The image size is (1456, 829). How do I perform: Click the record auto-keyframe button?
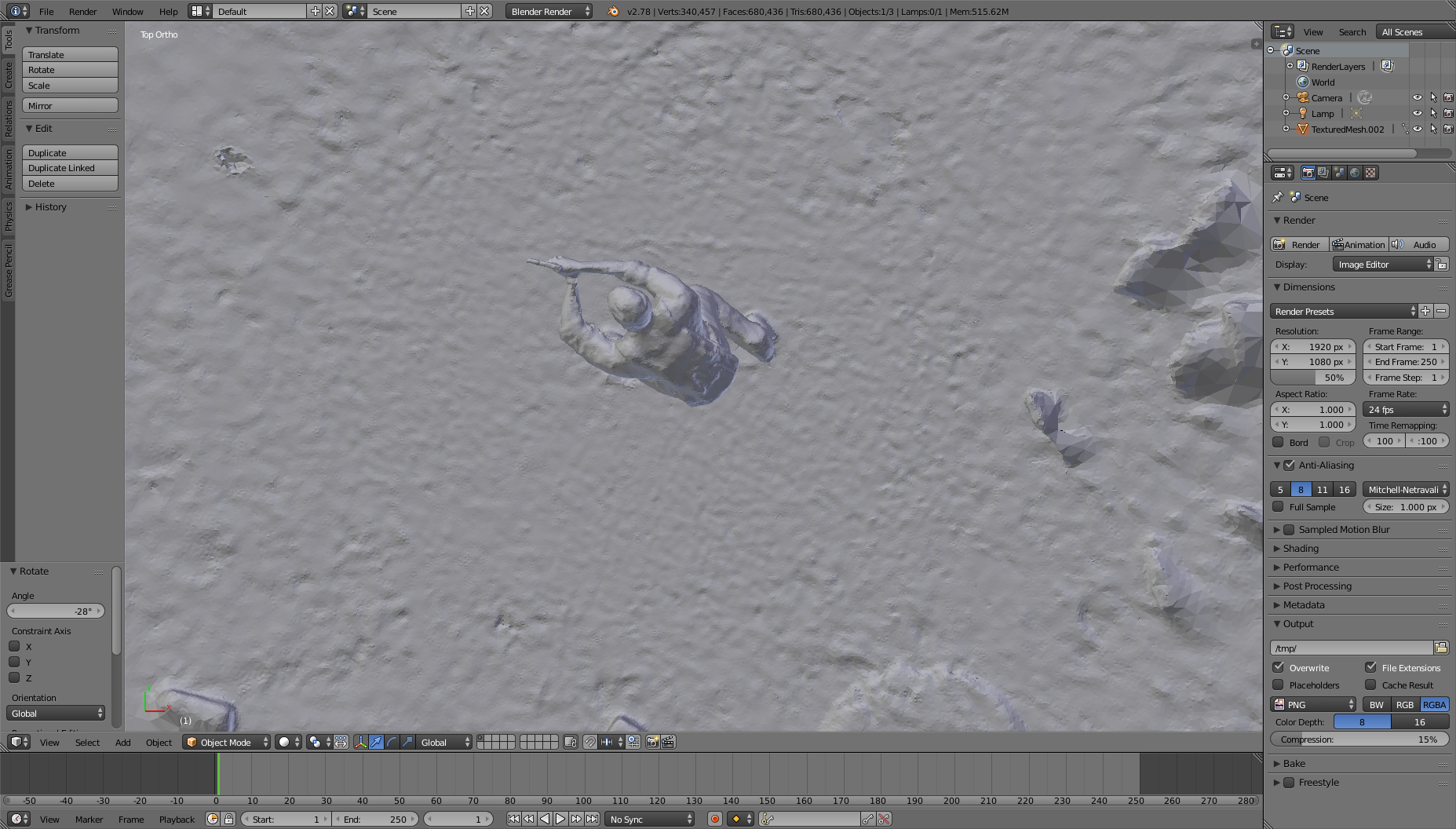click(x=714, y=819)
